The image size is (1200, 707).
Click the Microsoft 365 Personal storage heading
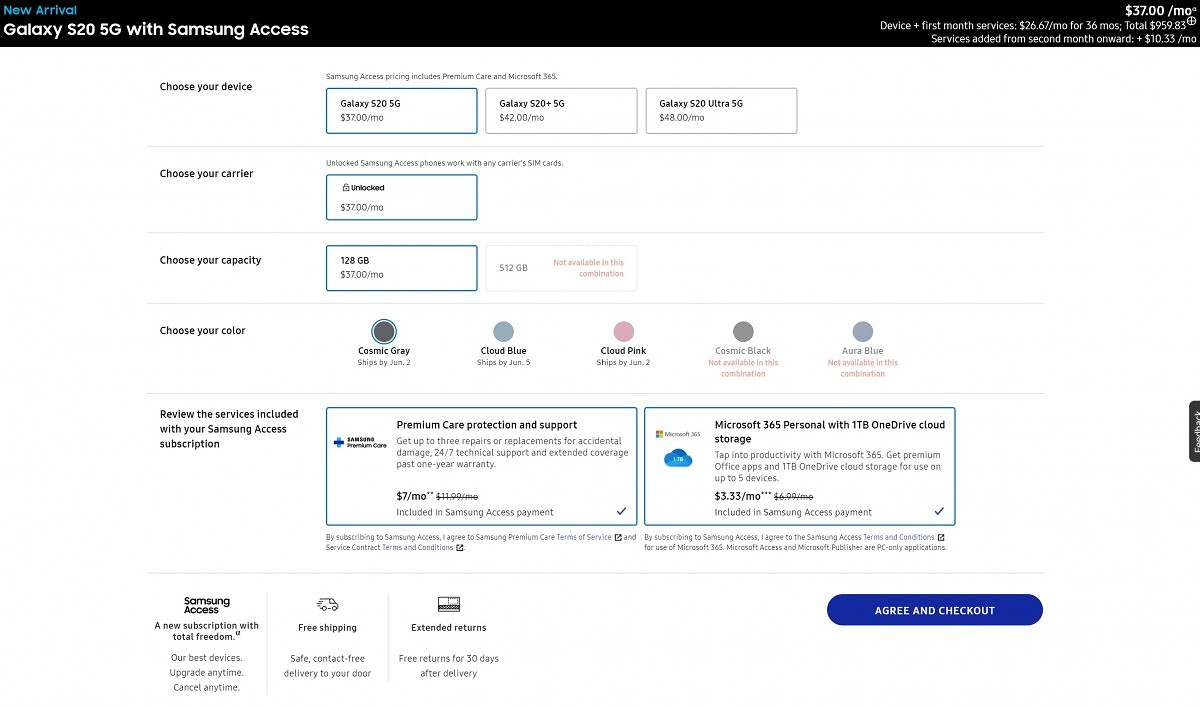pyautogui.click(x=830, y=431)
